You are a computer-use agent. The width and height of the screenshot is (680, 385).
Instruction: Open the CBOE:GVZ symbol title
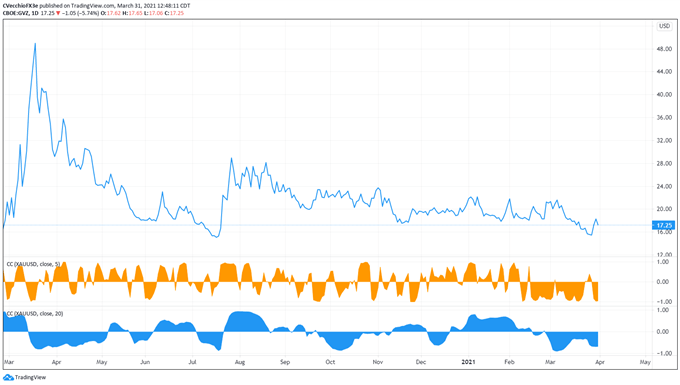16,13
